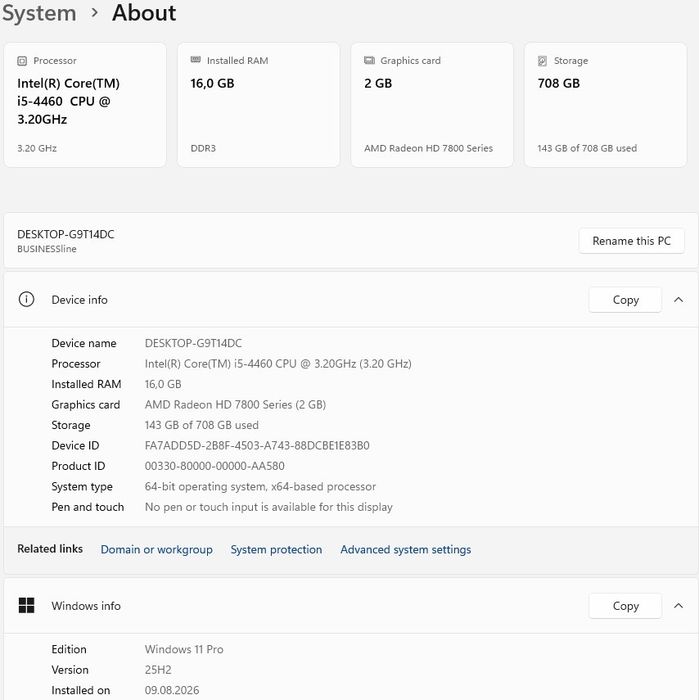The width and height of the screenshot is (699, 700).
Task: Select the 2 GB Graphics card summary card
Action: [x=432, y=105]
